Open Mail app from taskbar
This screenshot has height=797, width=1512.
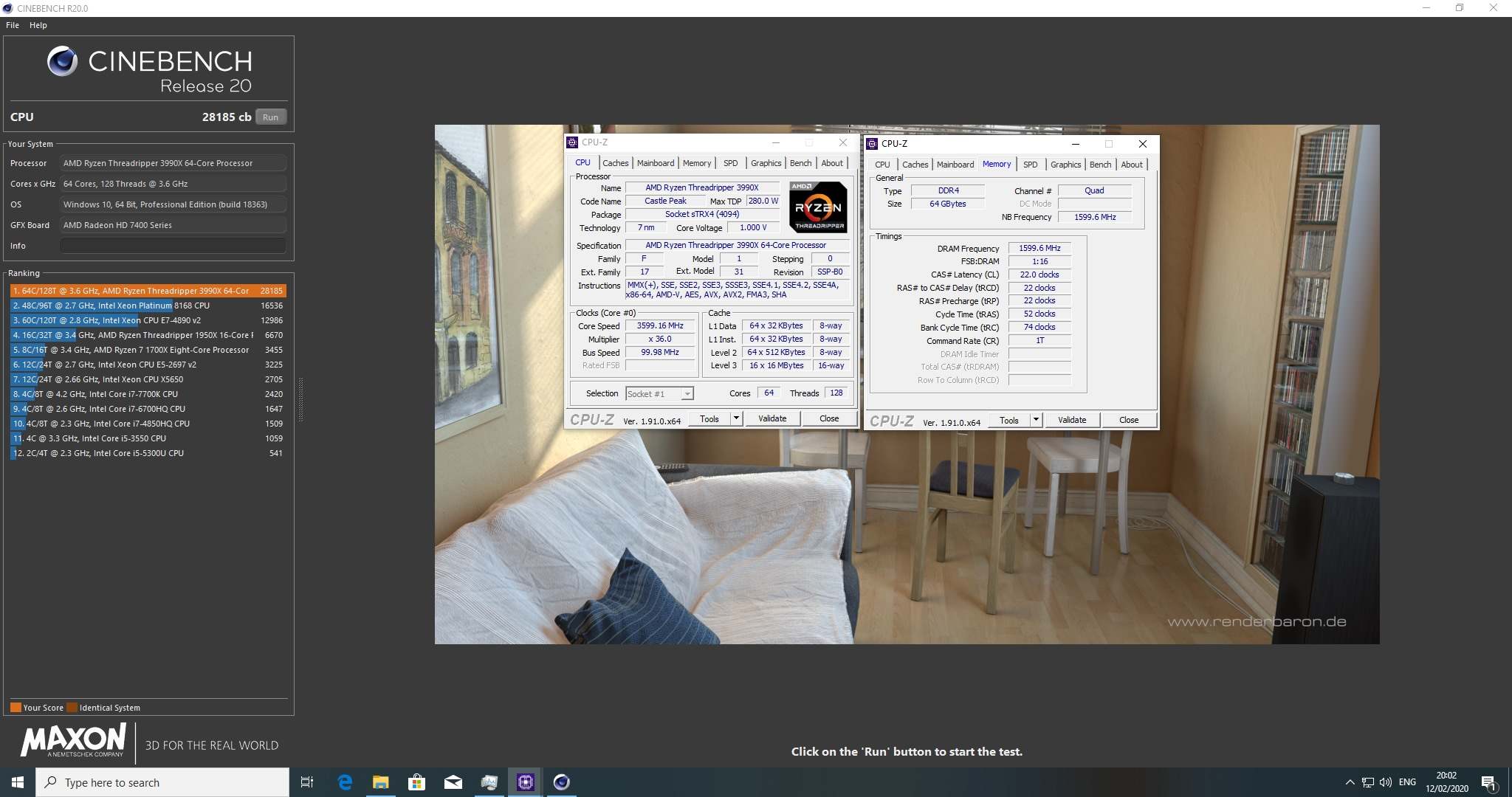point(453,782)
